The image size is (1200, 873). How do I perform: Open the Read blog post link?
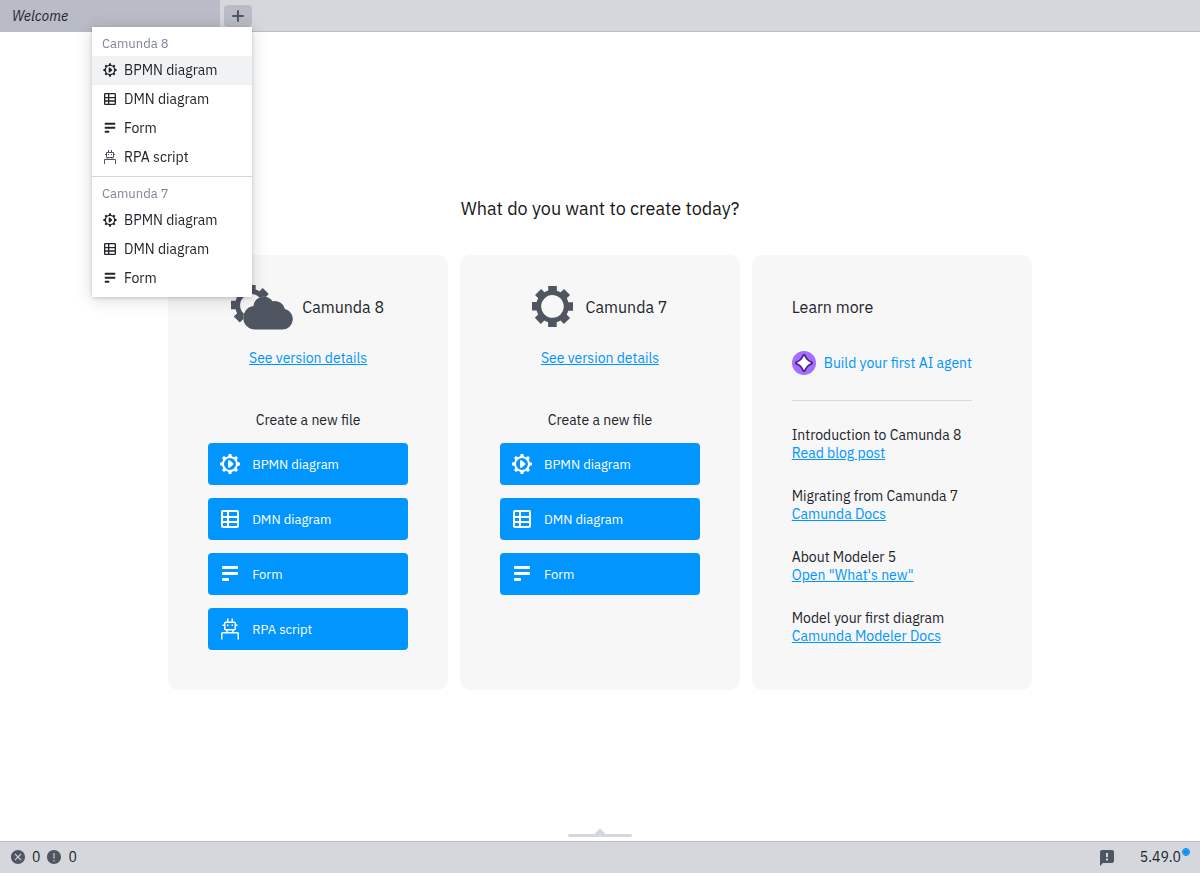click(838, 453)
